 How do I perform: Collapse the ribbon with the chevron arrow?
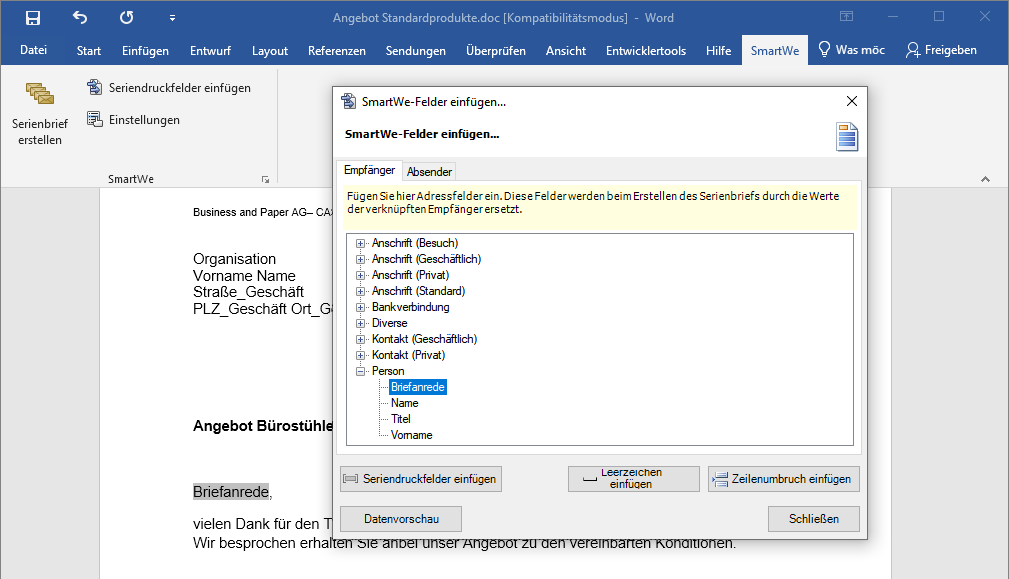coord(984,180)
